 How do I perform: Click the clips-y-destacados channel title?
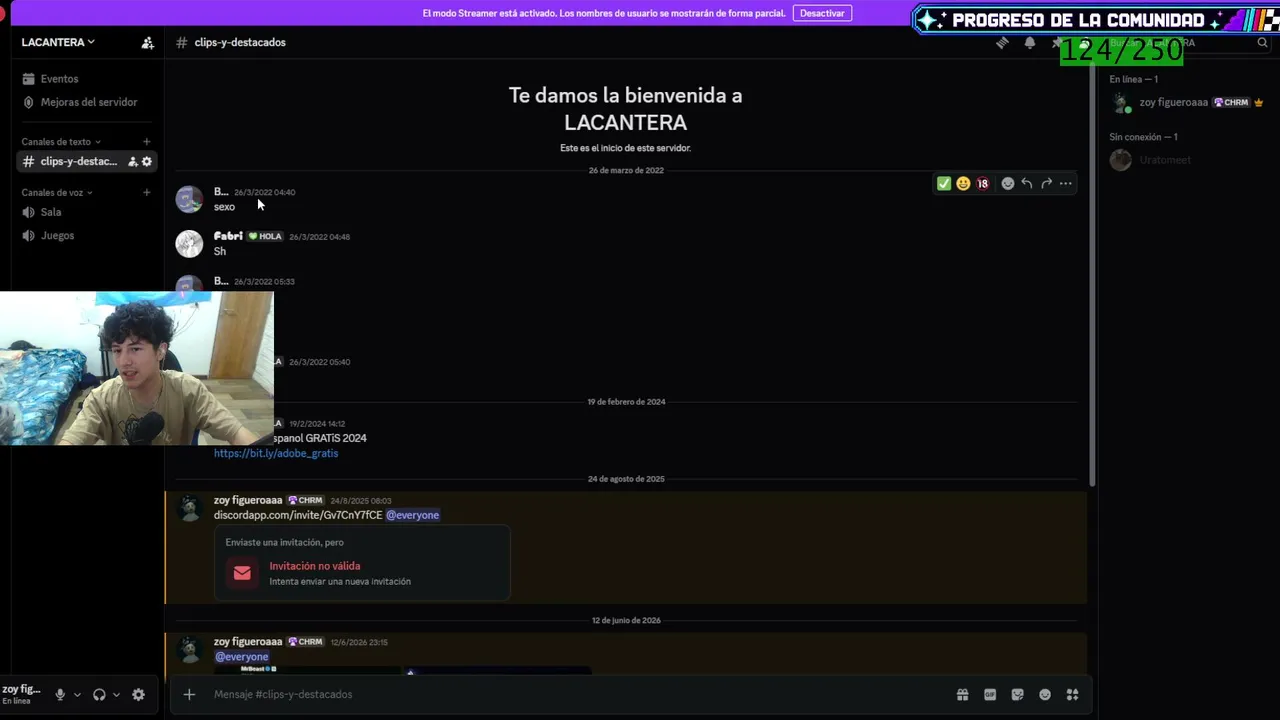[240, 43]
